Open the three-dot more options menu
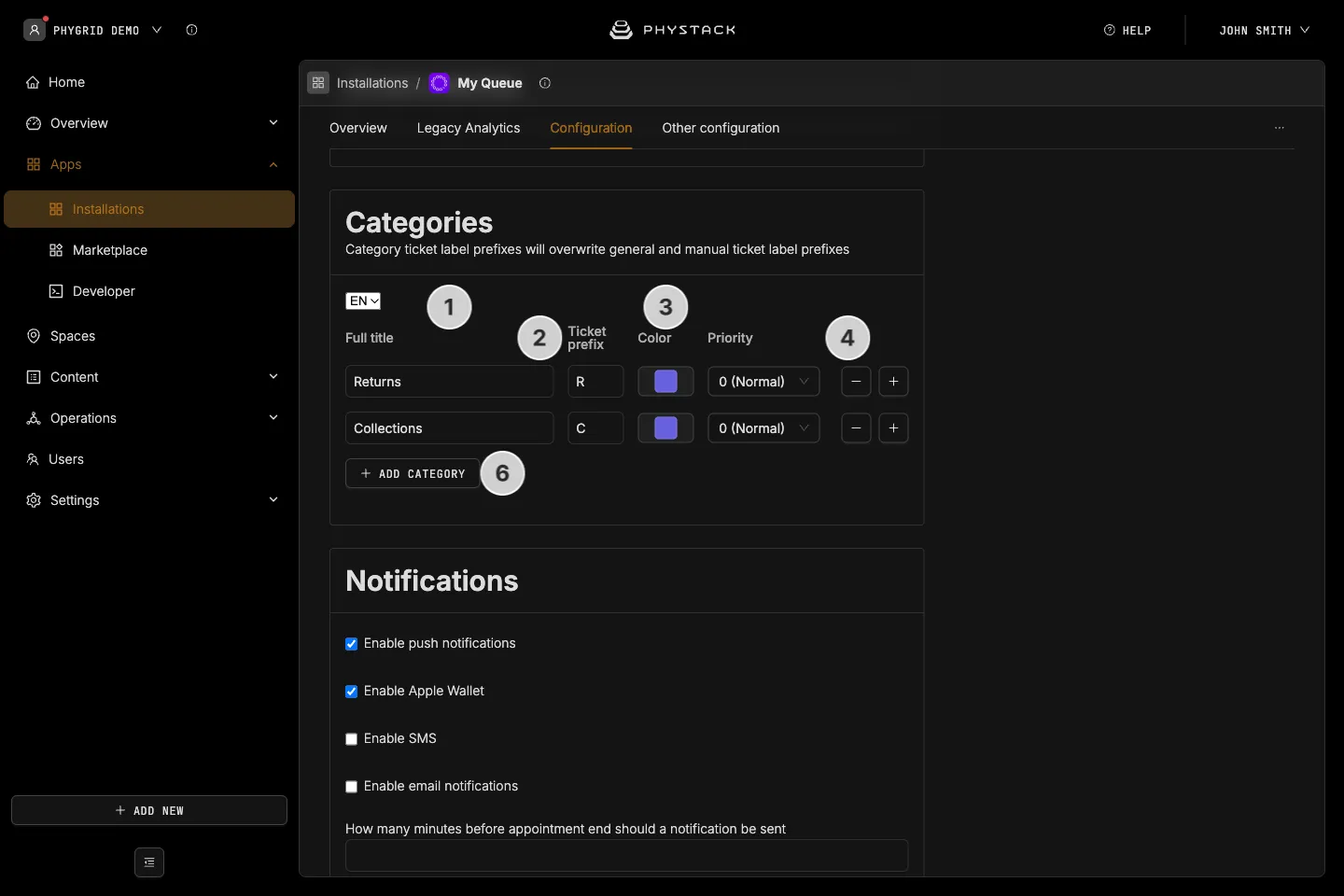Viewport: 1344px width, 896px height. (1280, 128)
